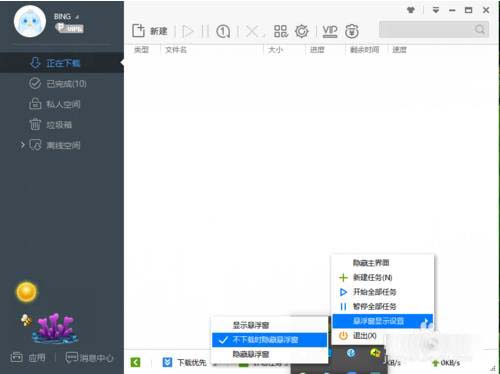The image size is (500, 374).
Task: Open the app grid icon in toolbar
Action: 281,31
